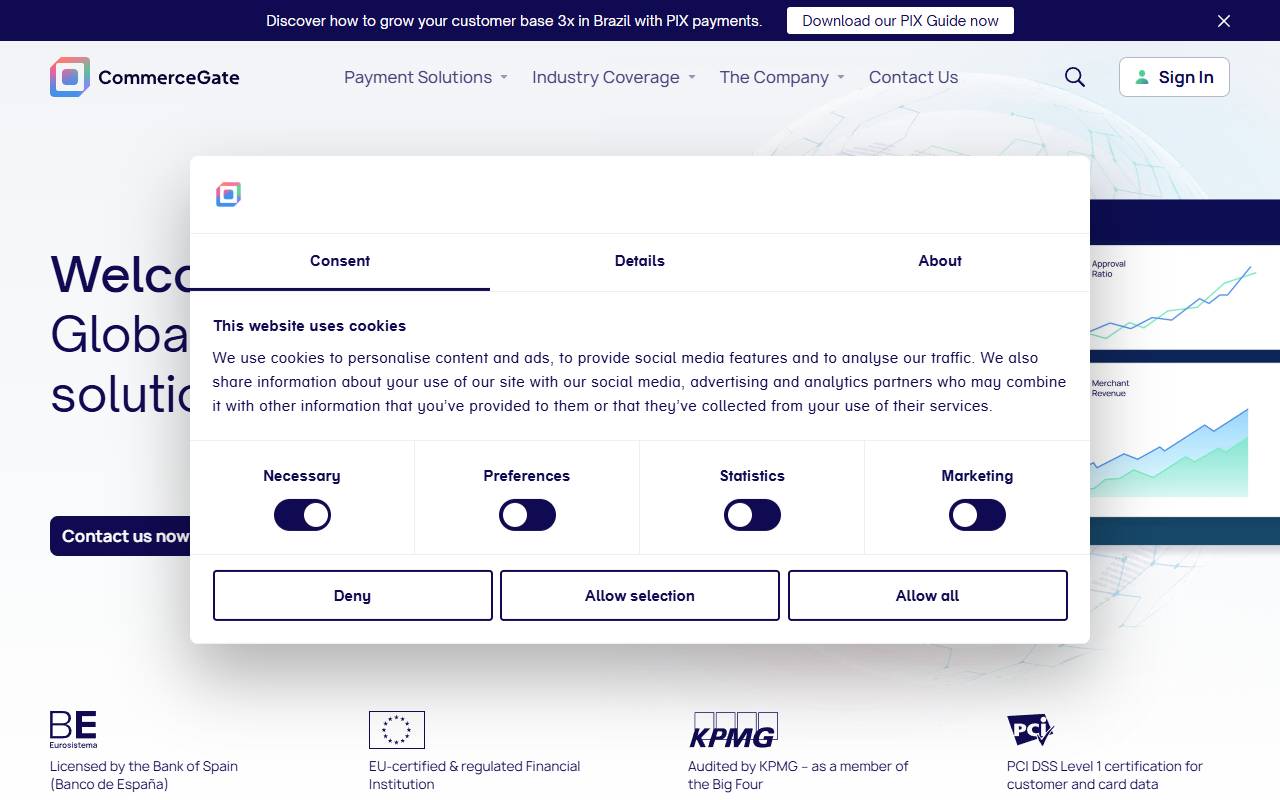Screen dimensions: 1280x800
Task: Switch to the About tab
Action: coord(940,261)
